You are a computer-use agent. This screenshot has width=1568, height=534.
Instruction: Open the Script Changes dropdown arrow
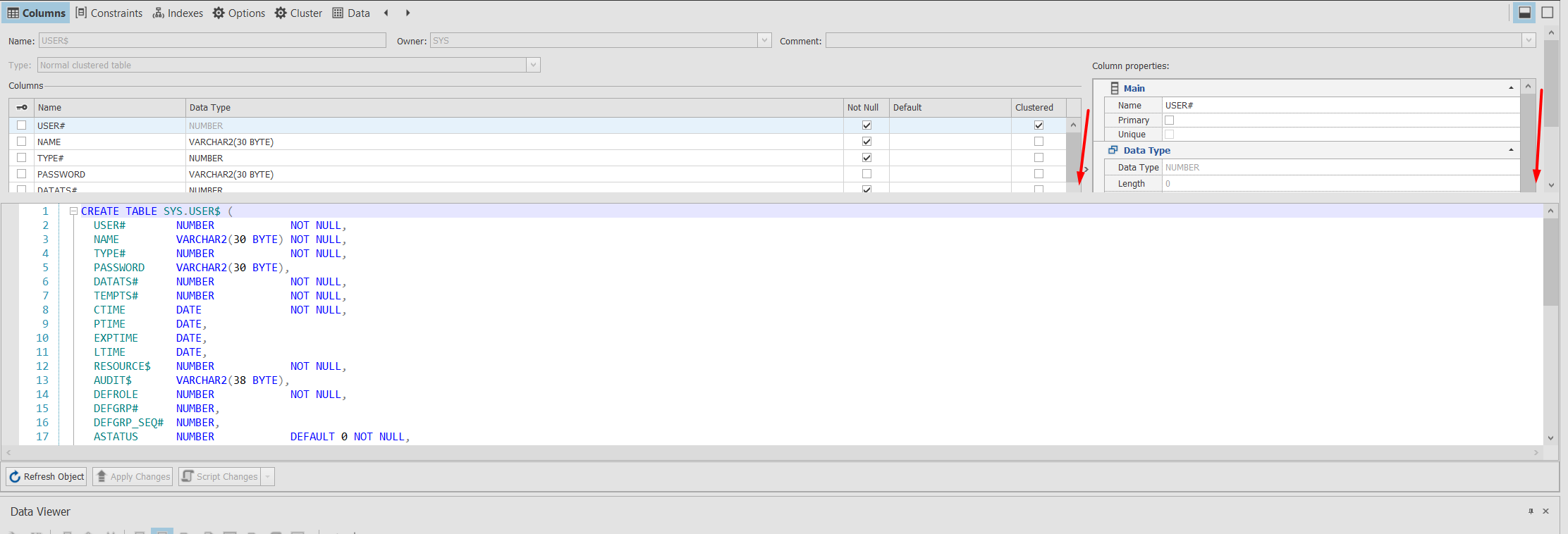coord(268,477)
